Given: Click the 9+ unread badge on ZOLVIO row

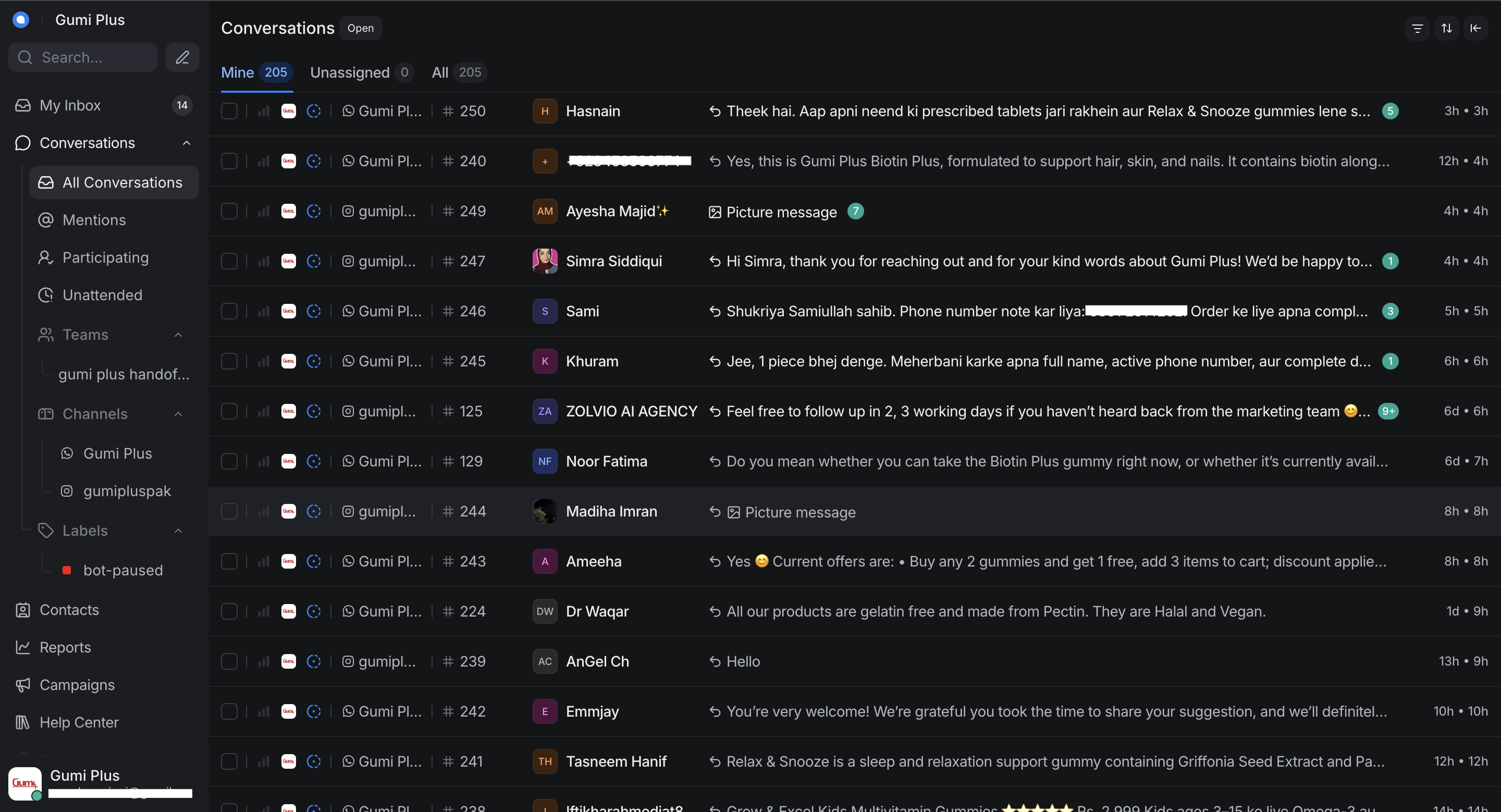Looking at the screenshot, I should coord(1388,411).
